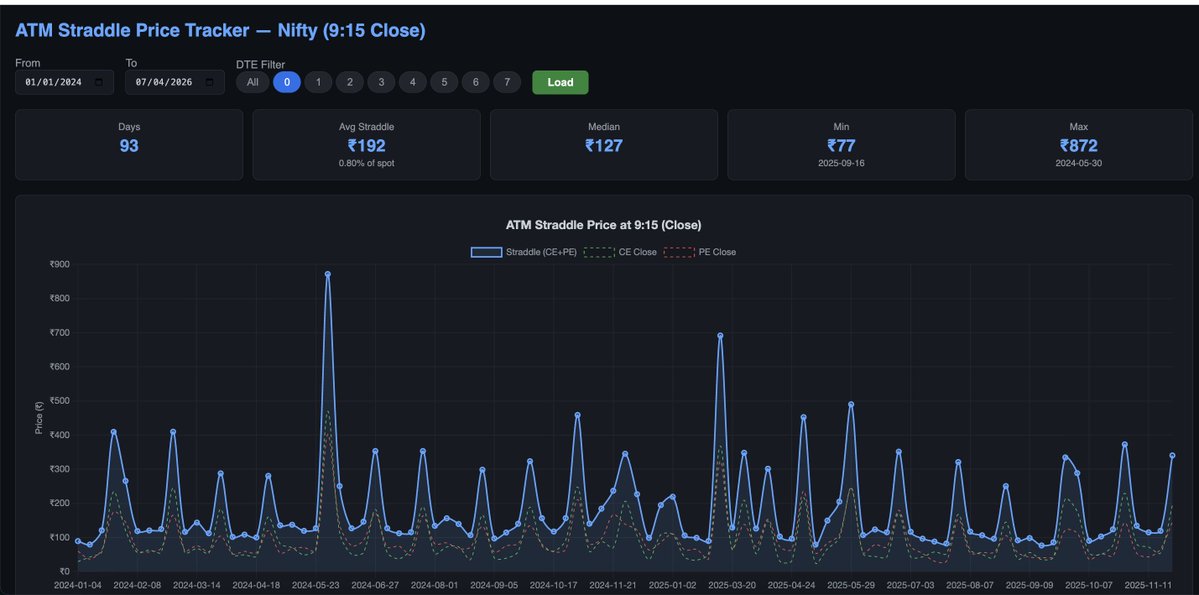Screen dimensions: 1199x595
Task: Select DTE filter value 0
Action: (286, 81)
